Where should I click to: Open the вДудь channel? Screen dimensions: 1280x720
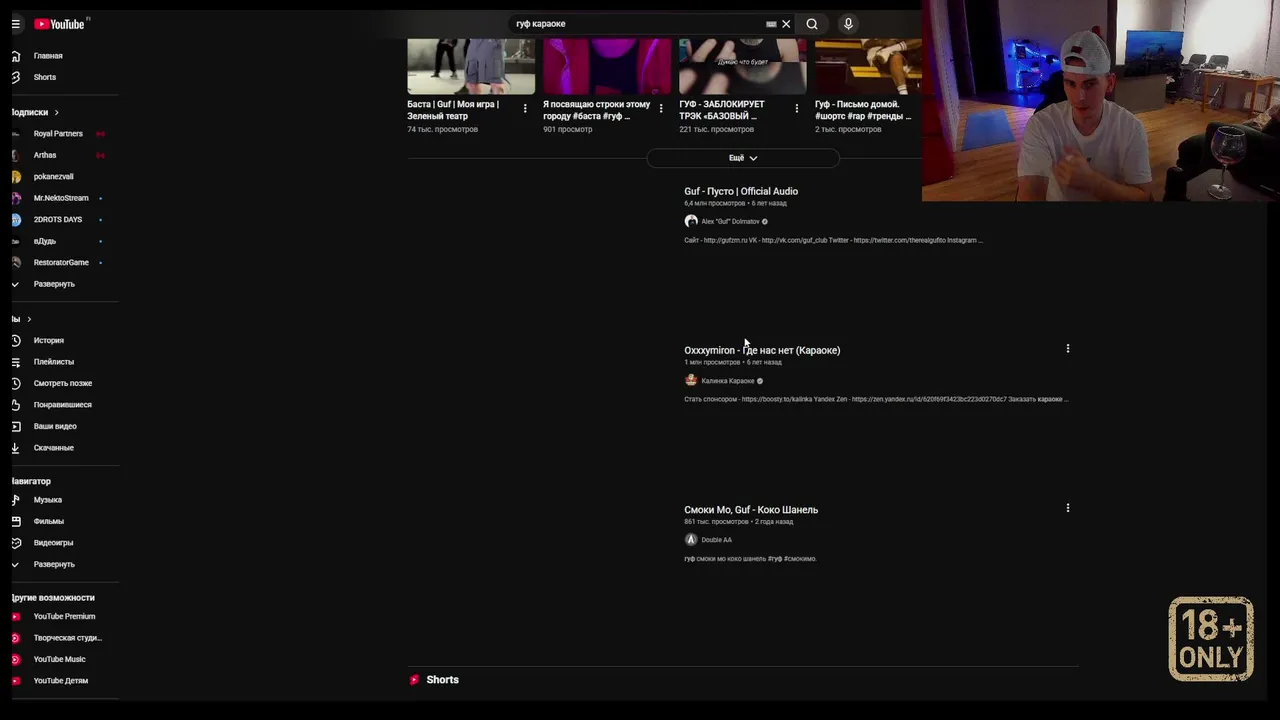pyautogui.click(x=45, y=241)
